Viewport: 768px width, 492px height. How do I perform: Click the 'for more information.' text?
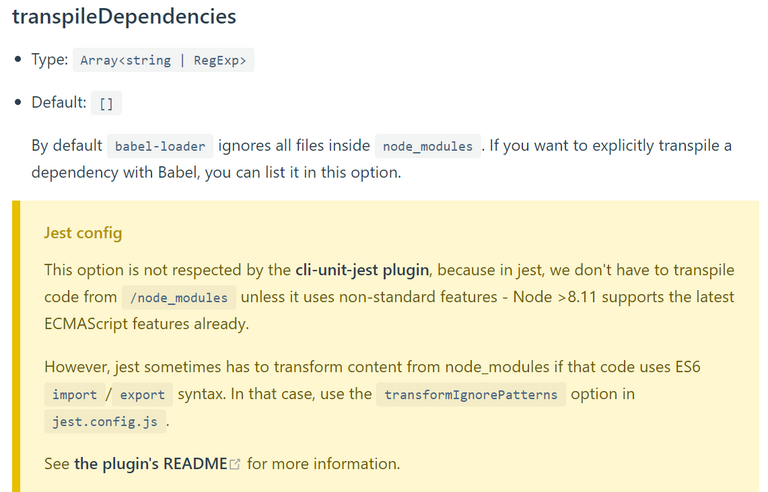click(x=323, y=464)
